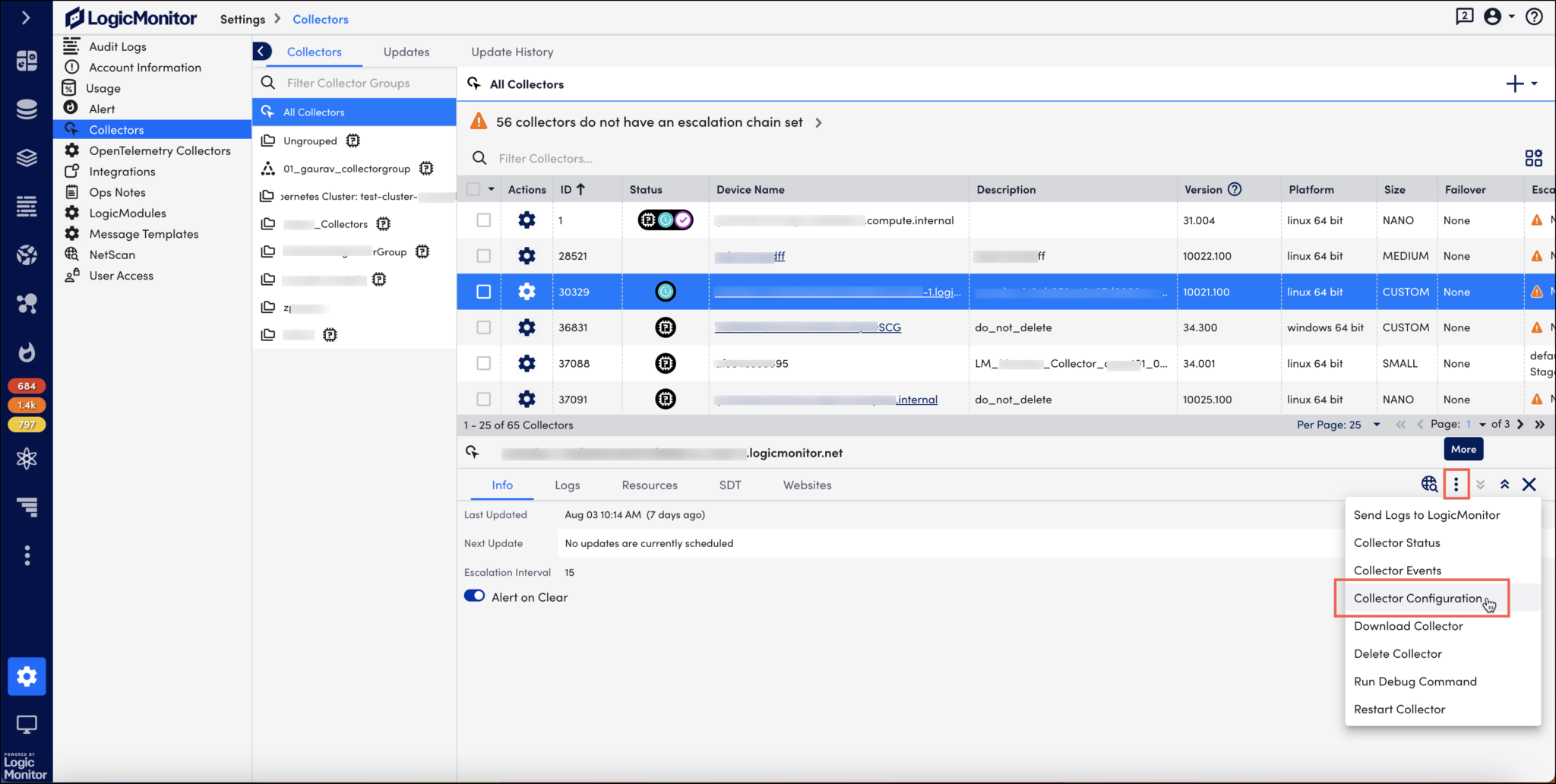The height and width of the screenshot is (784, 1556).
Task: Disable the Alert on Clear toggle
Action: point(474,596)
